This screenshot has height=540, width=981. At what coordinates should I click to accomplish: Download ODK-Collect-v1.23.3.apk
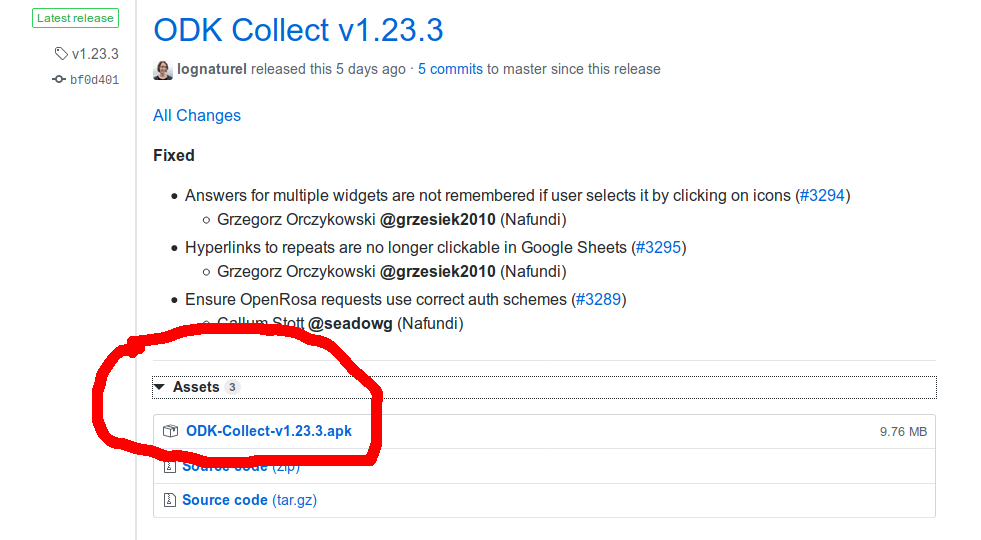tap(269, 431)
